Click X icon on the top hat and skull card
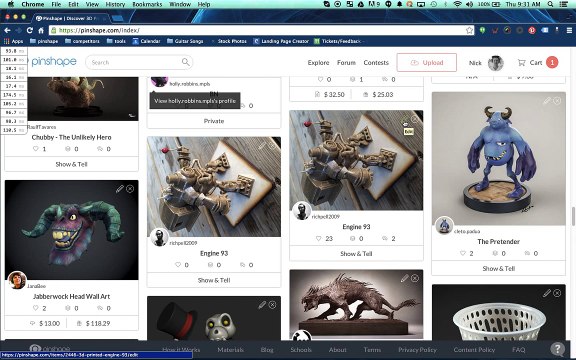The image size is (576, 360). 273,305
